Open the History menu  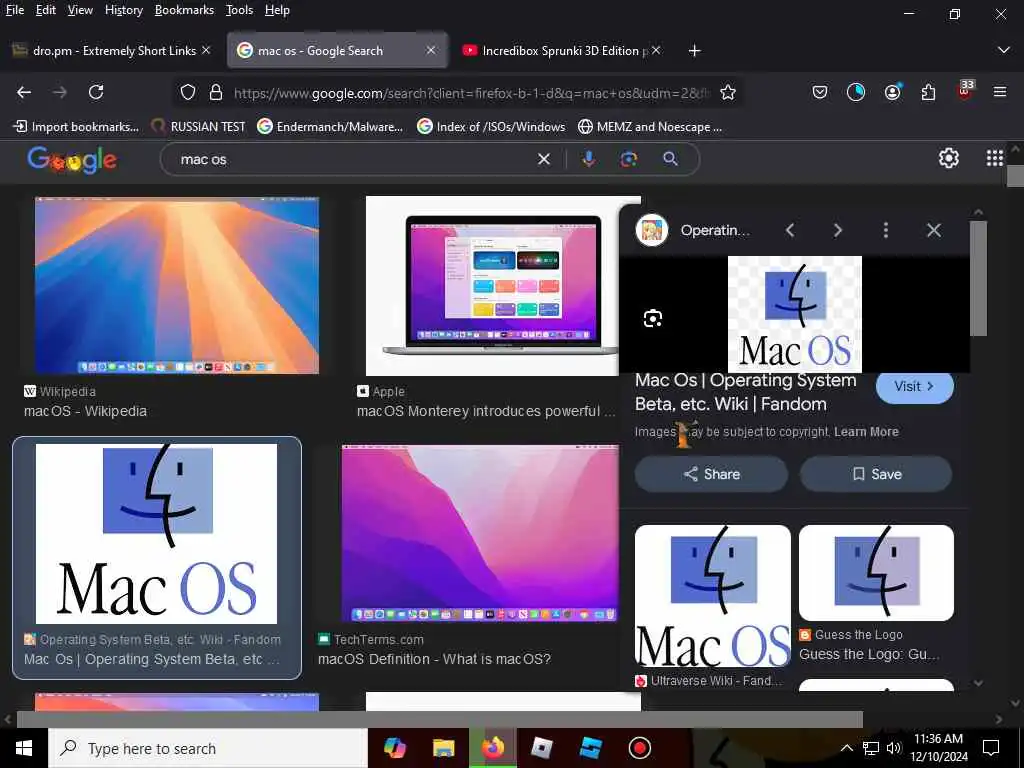124,10
